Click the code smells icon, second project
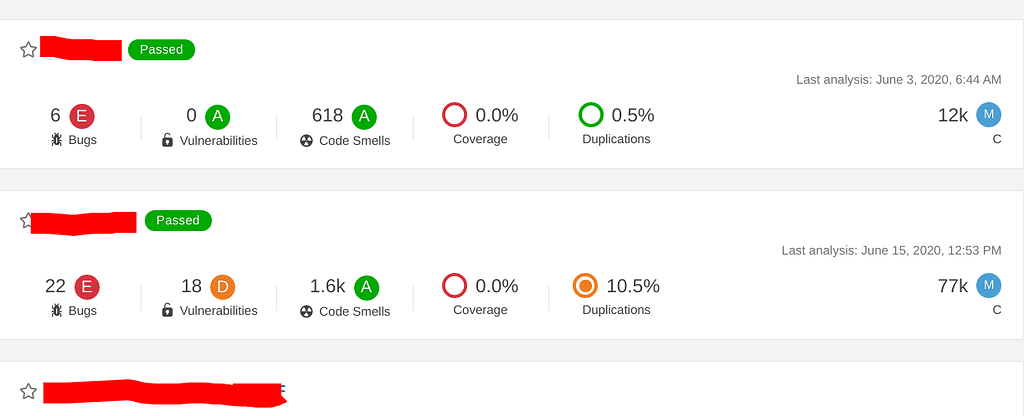1024x416 pixels. tap(307, 311)
